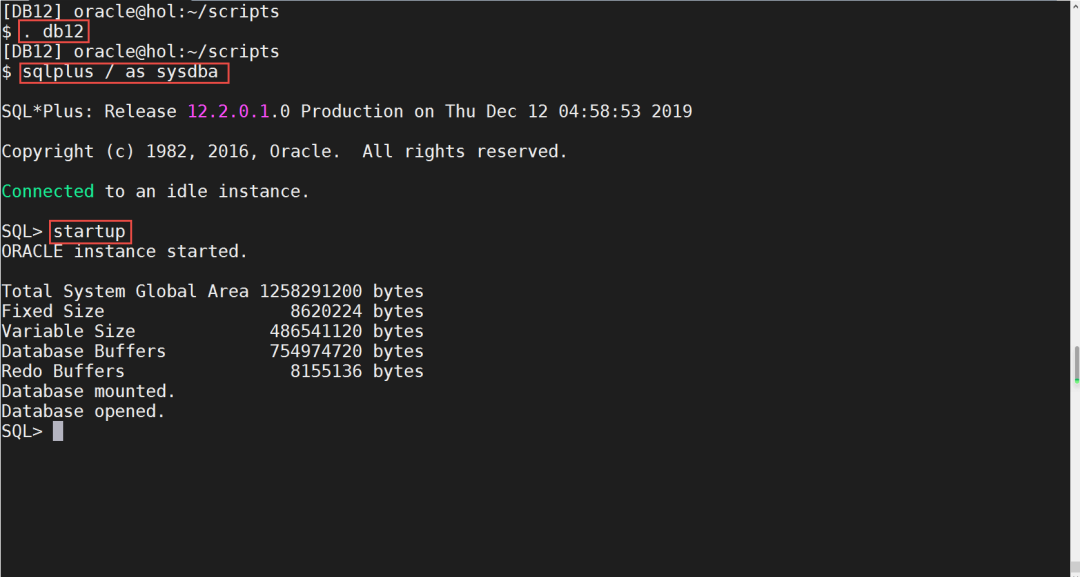This screenshot has height=577, width=1080.
Task: Click the 'Variable Size' label
Action: pos(68,331)
